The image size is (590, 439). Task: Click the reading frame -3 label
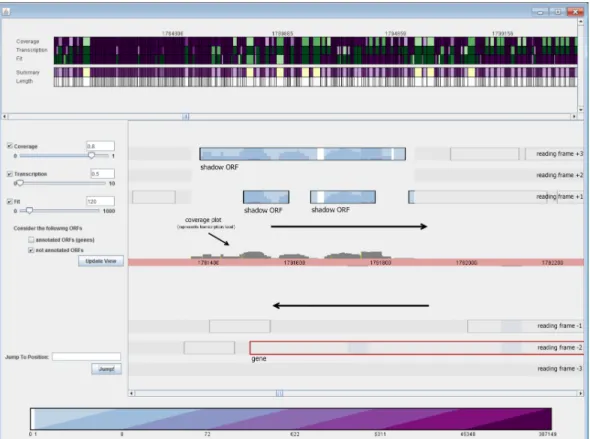pyautogui.click(x=560, y=369)
